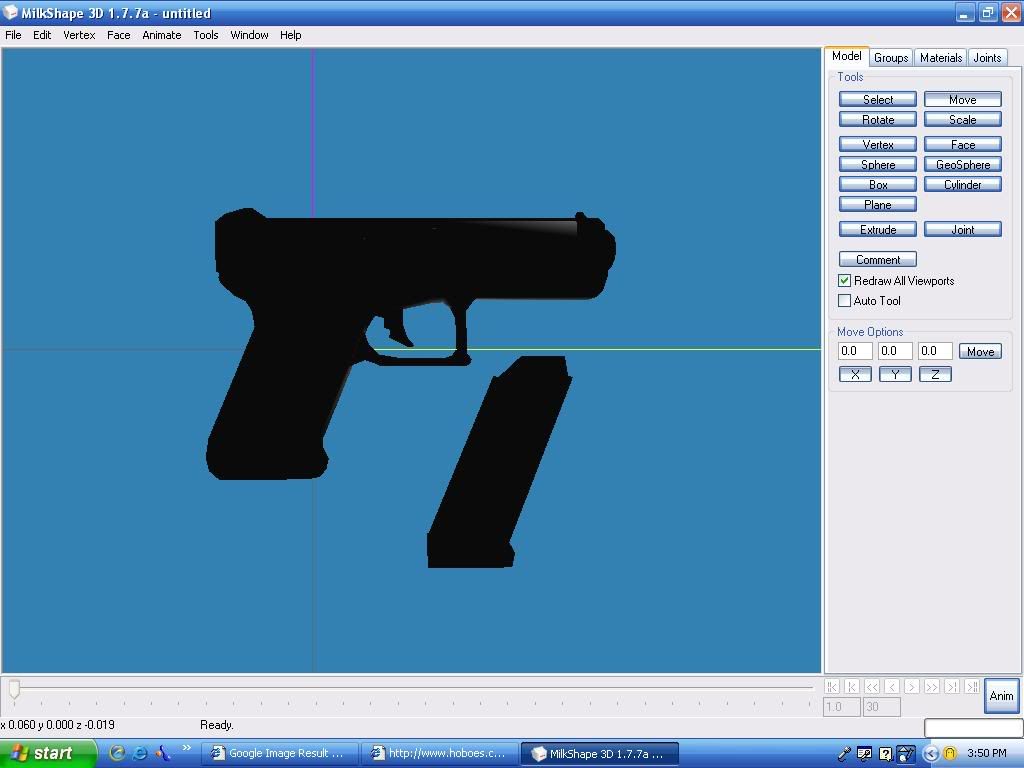The image size is (1024, 768).
Task: Select the Plane primitive tool
Action: click(x=878, y=204)
